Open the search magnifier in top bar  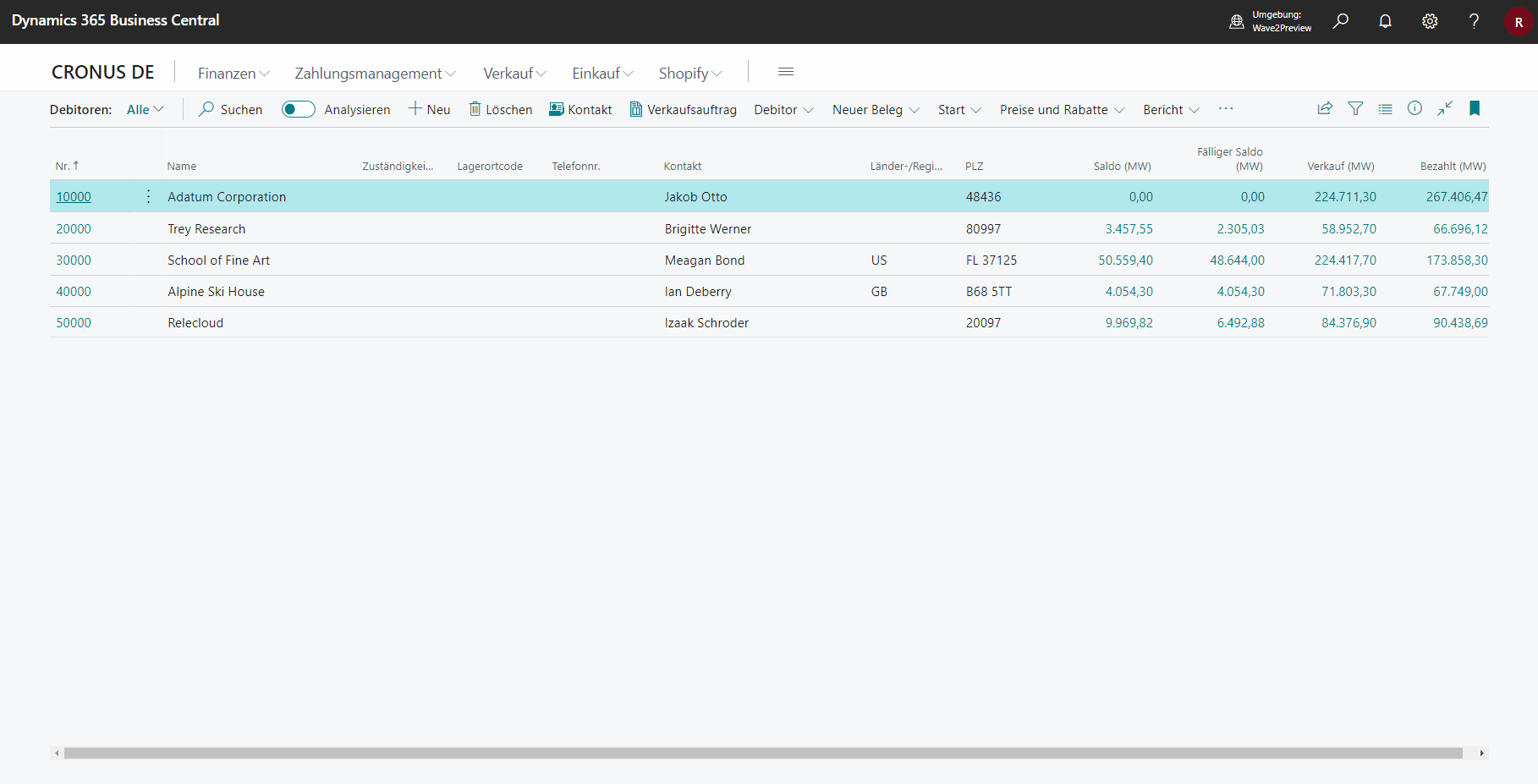click(x=1340, y=21)
